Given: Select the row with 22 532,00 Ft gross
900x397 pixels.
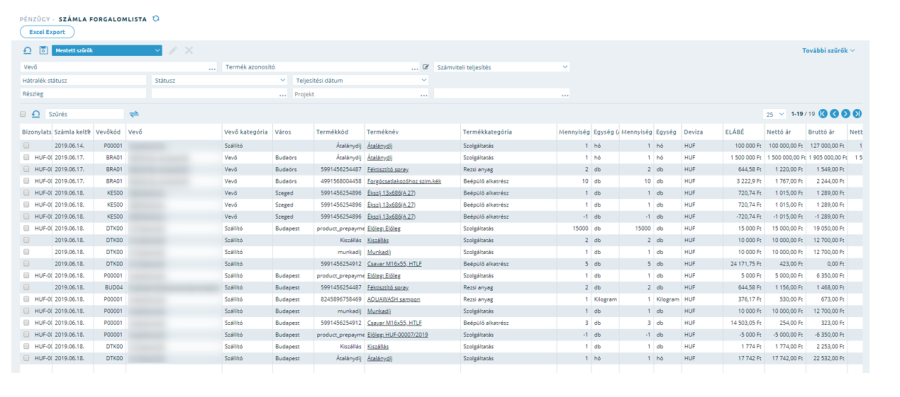Looking at the screenshot, I should [x=26, y=358].
